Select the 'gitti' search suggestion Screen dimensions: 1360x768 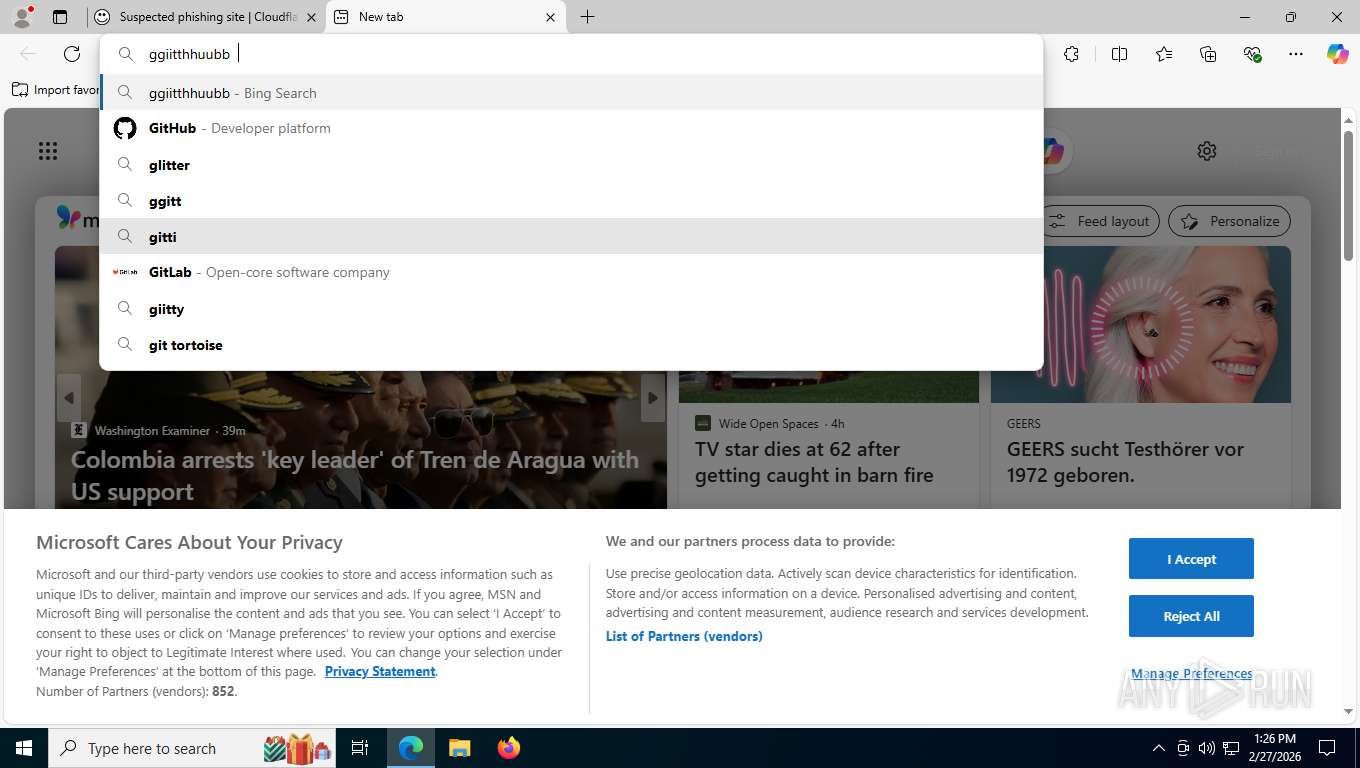(571, 237)
